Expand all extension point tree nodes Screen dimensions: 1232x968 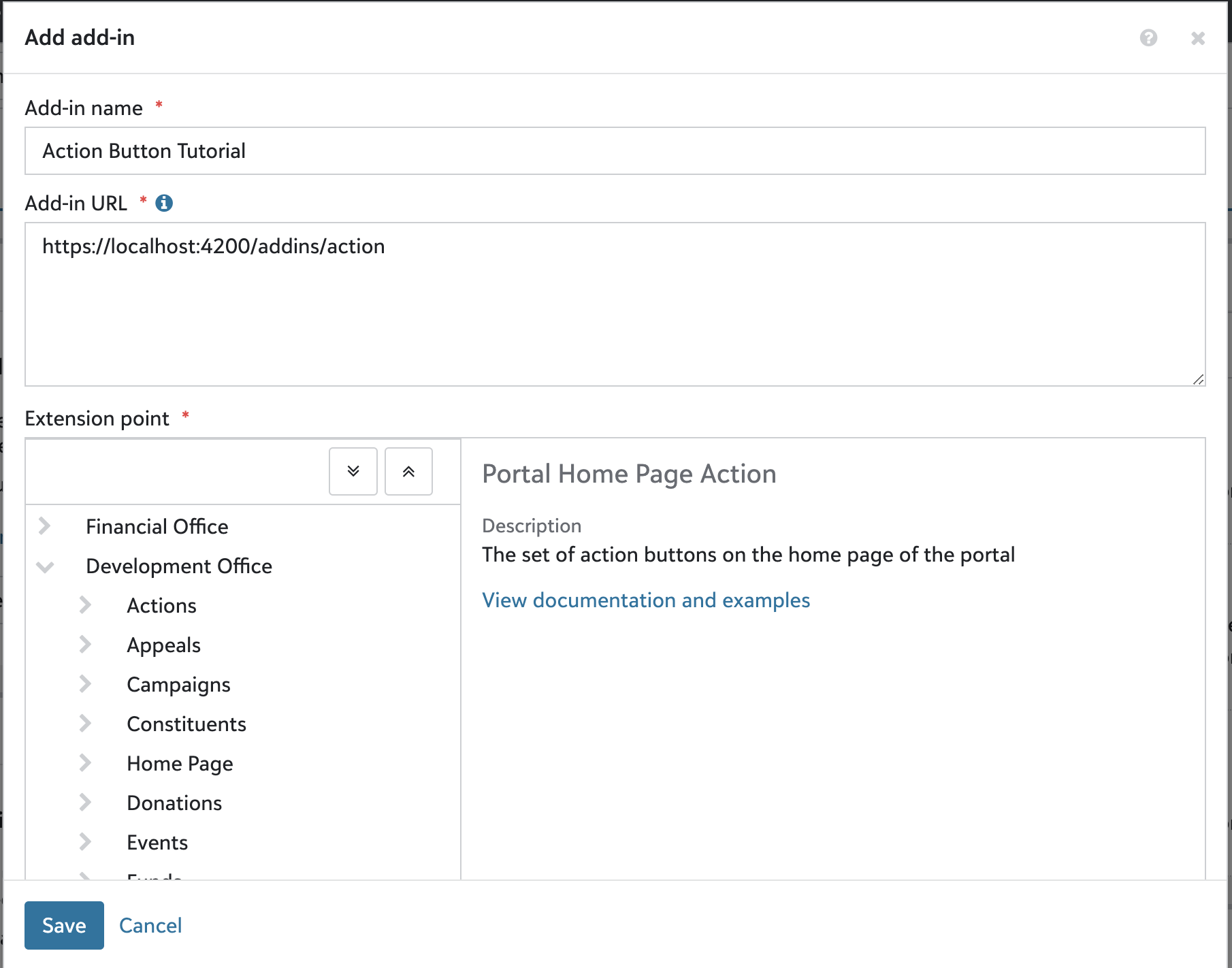(x=353, y=471)
